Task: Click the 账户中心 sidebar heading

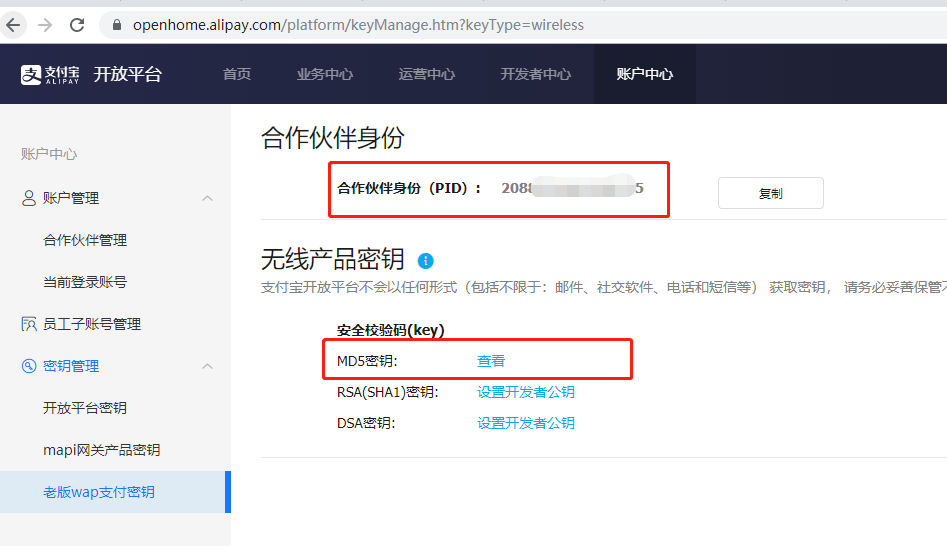Action: 49,154
